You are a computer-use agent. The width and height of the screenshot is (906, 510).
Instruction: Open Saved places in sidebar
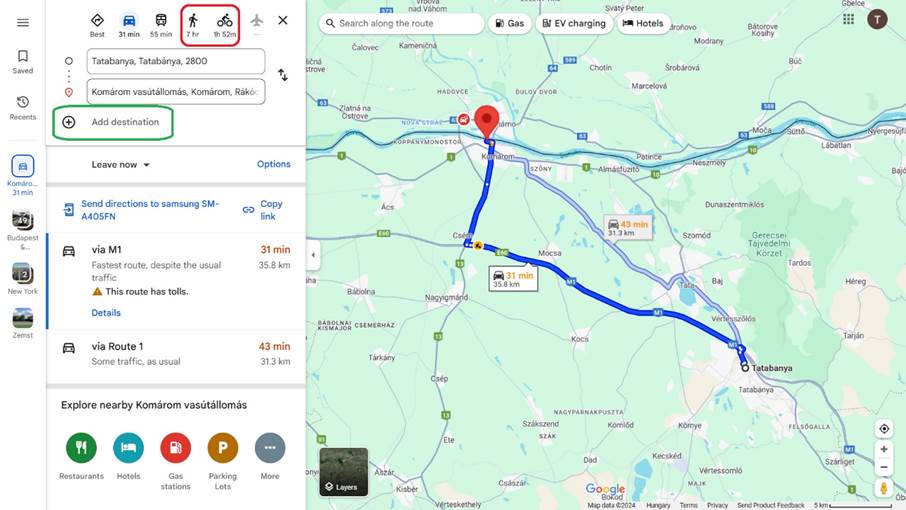(23, 61)
